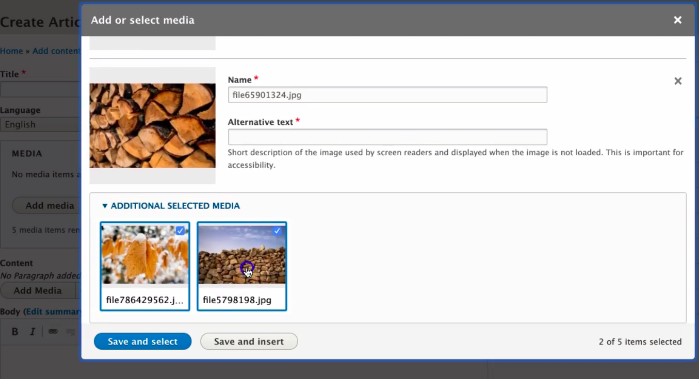Click the Save and select button
The image size is (699, 382).
143,341
